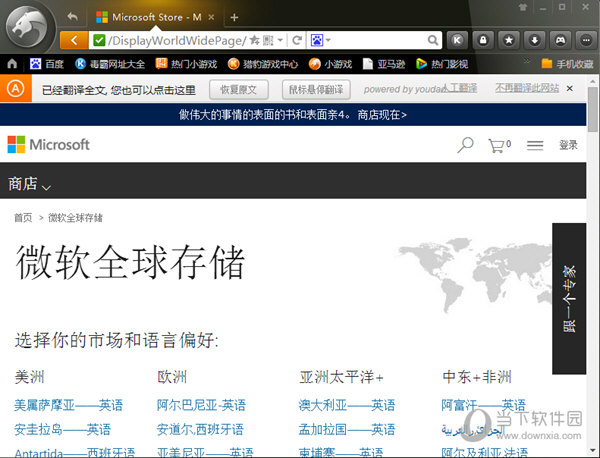600x458 pixels.
Task: Select 孟加拉国——英语 link
Action: pyautogui.click(x=347, y=429)
